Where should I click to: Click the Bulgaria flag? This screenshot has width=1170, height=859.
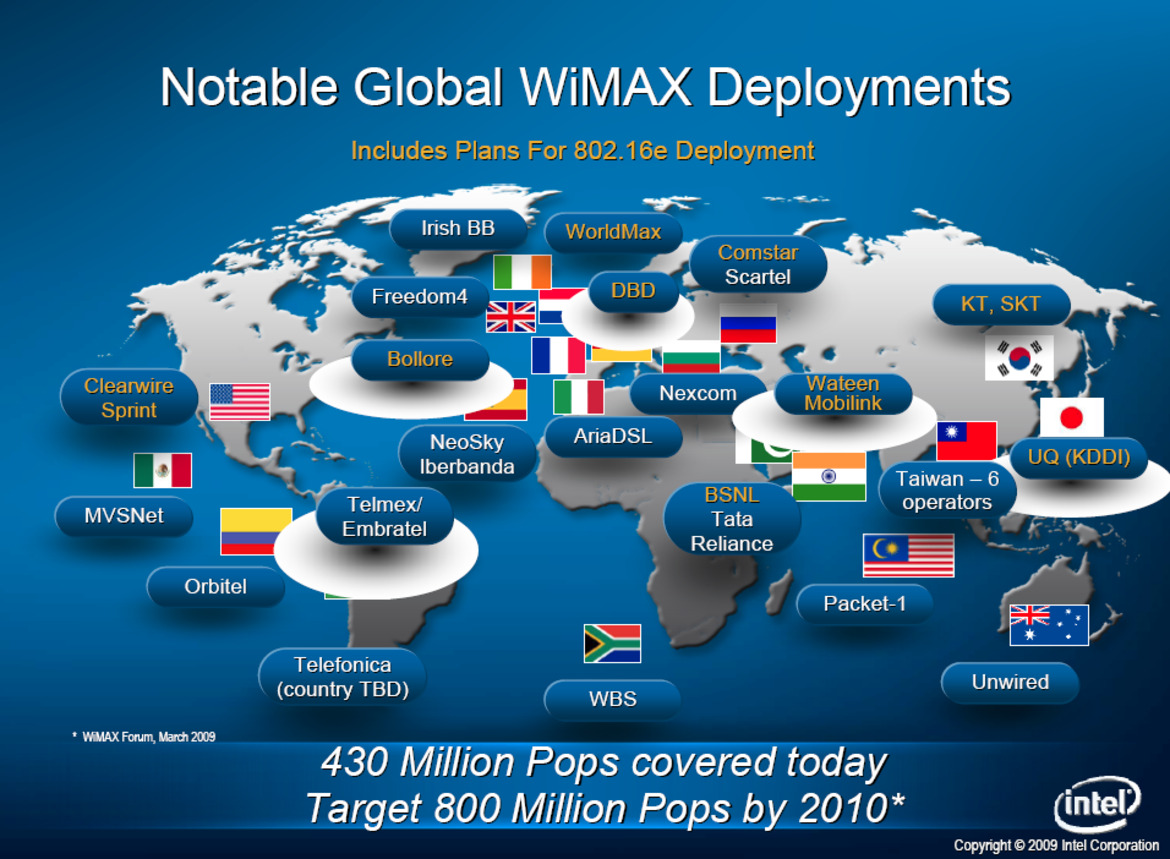[691, 357]
